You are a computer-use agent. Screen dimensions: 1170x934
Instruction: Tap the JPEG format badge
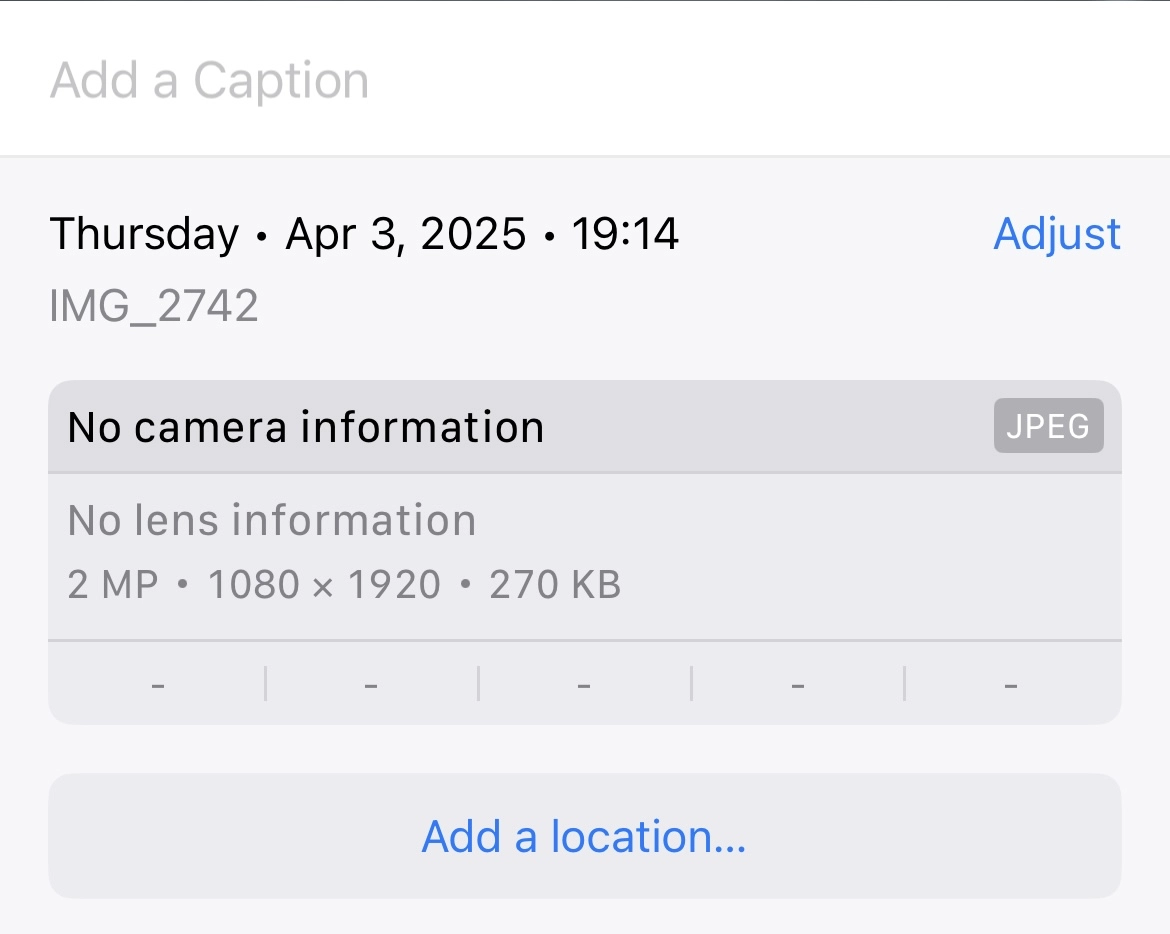coord(1048,426)
